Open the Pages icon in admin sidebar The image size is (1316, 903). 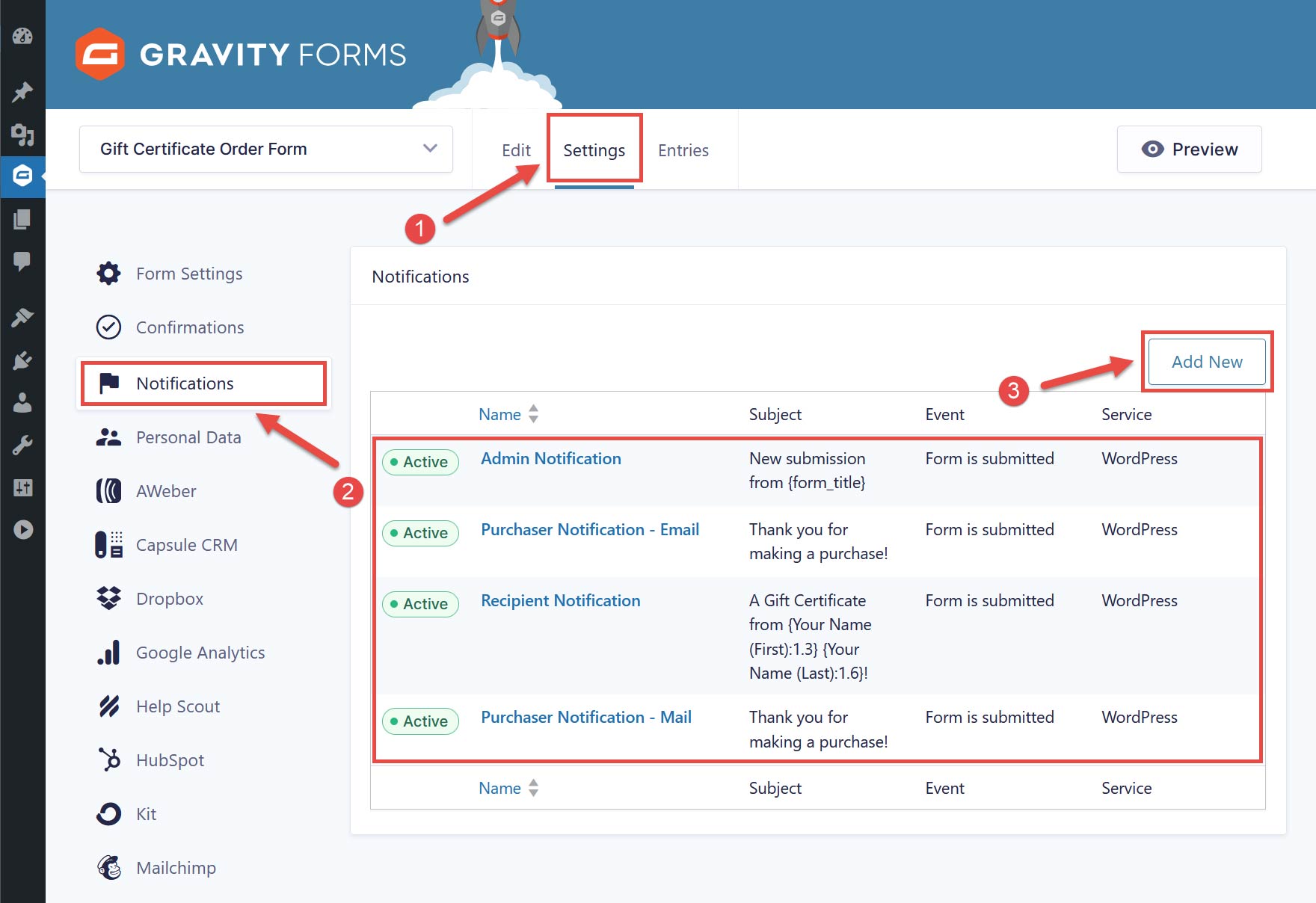[22, 219]
